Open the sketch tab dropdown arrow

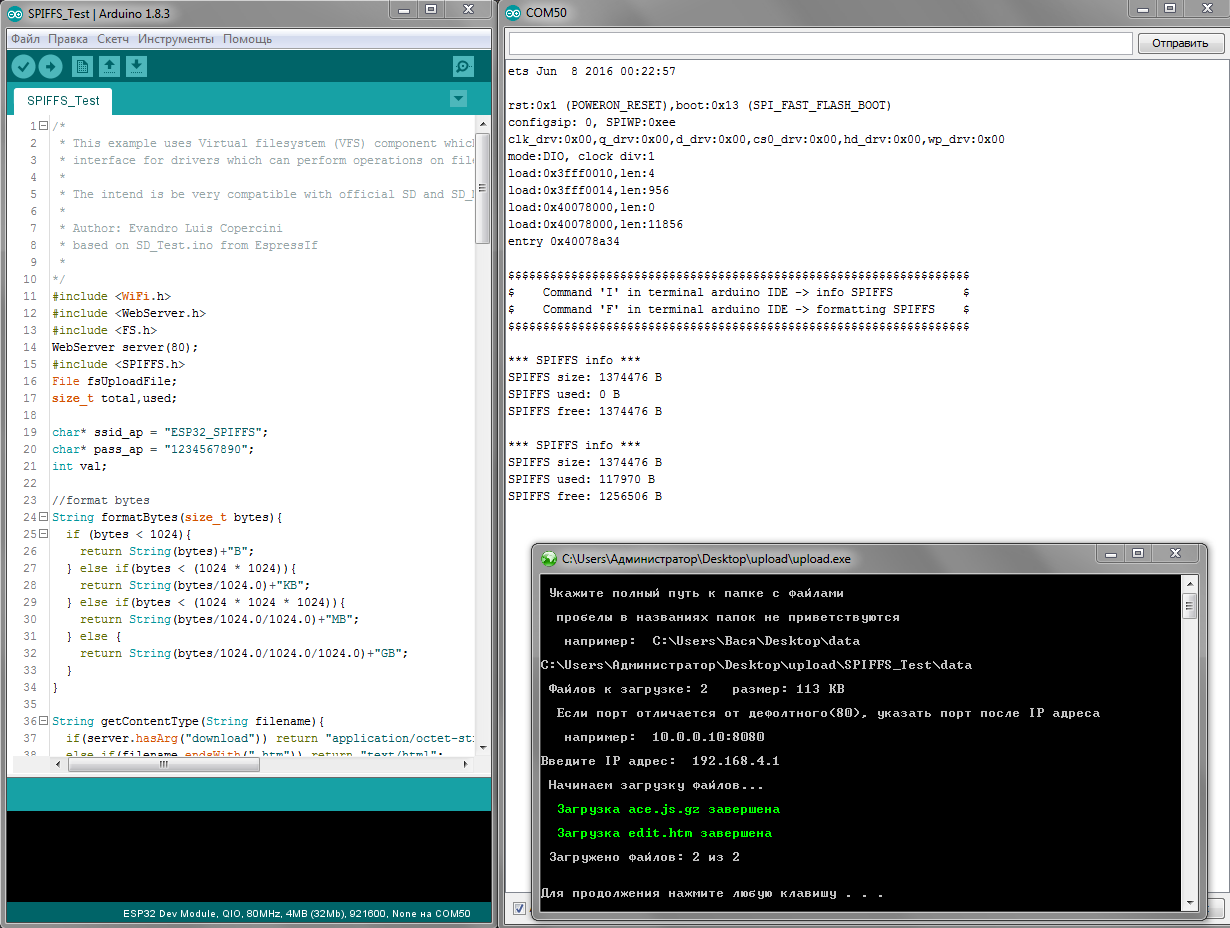pos(458,99)
